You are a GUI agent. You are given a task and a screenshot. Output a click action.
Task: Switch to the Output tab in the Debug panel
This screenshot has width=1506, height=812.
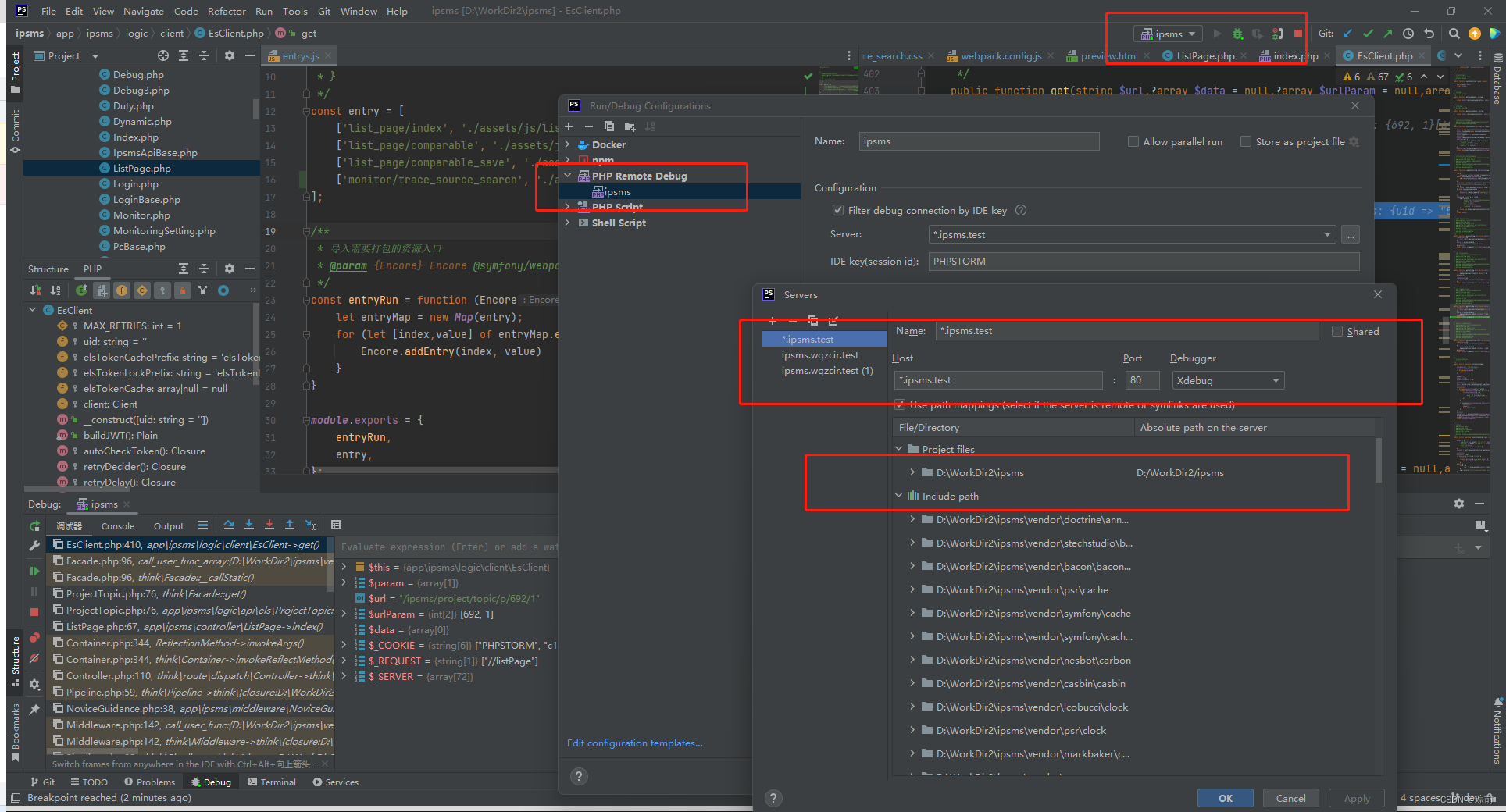(169, 526)
